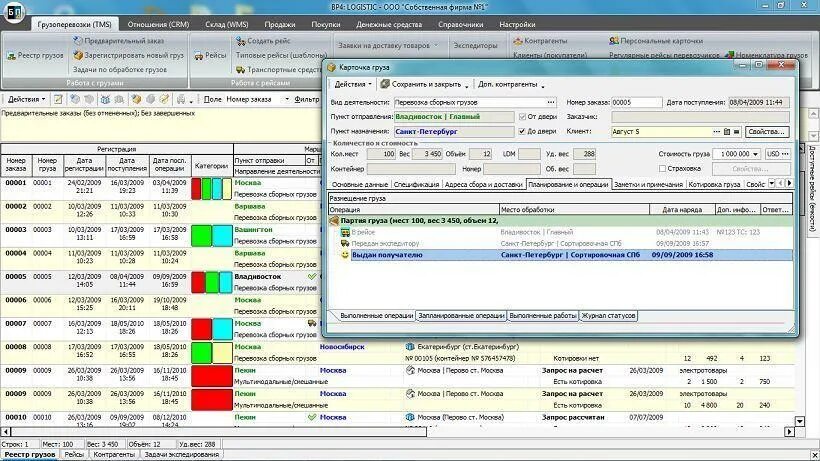Viewport: 820px width, 461px height.
Task: Toggle the До двери checkbox
Action: [522, 131]
